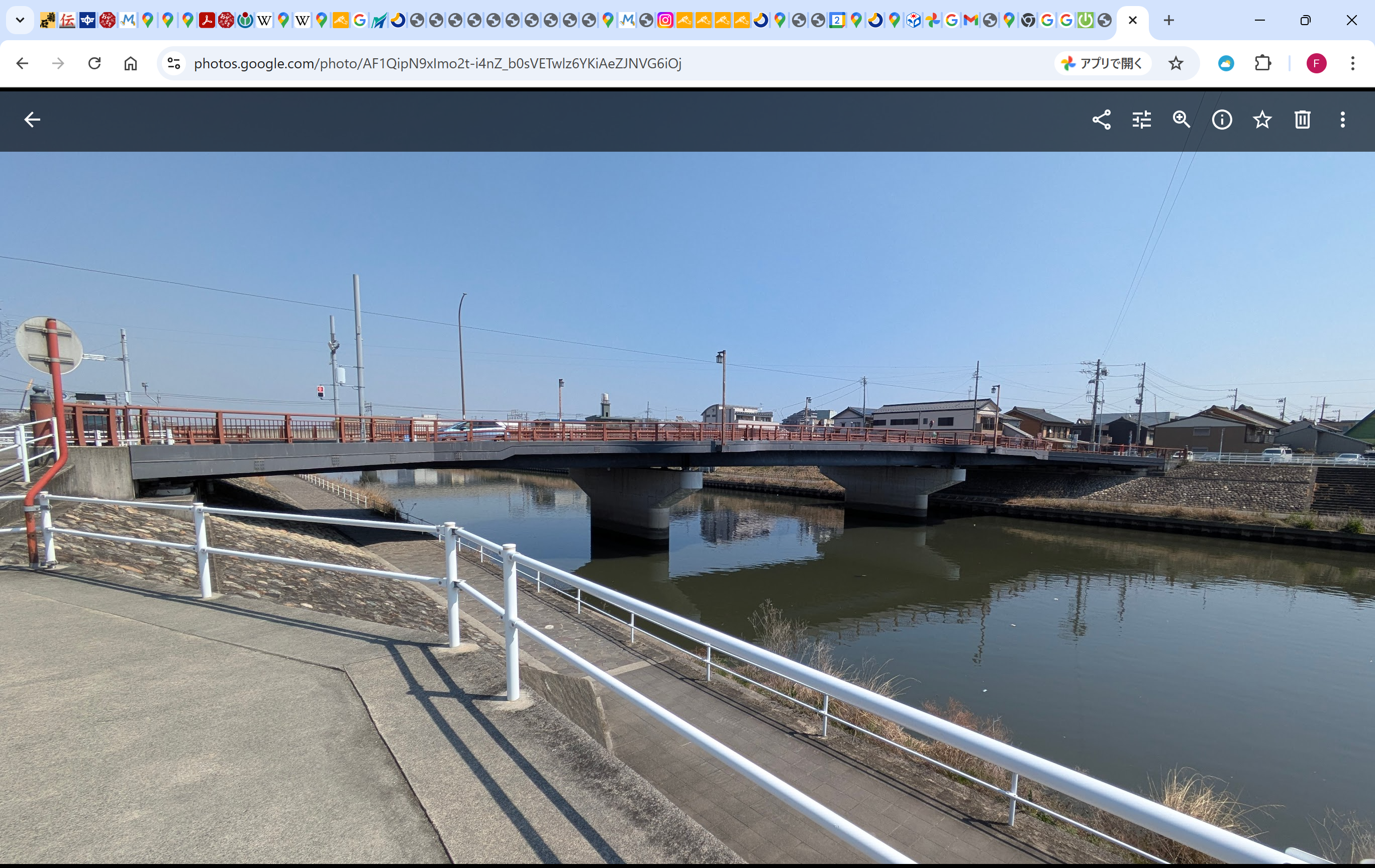Switch to the Chrome logo tab

(x=1028, y=21)
